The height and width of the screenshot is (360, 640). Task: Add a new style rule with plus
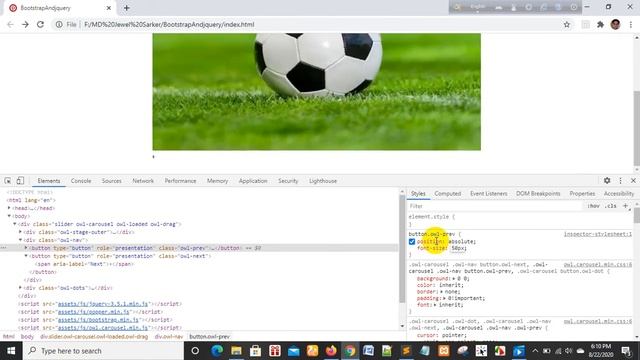pyautogui.click(x=625, y=206)
